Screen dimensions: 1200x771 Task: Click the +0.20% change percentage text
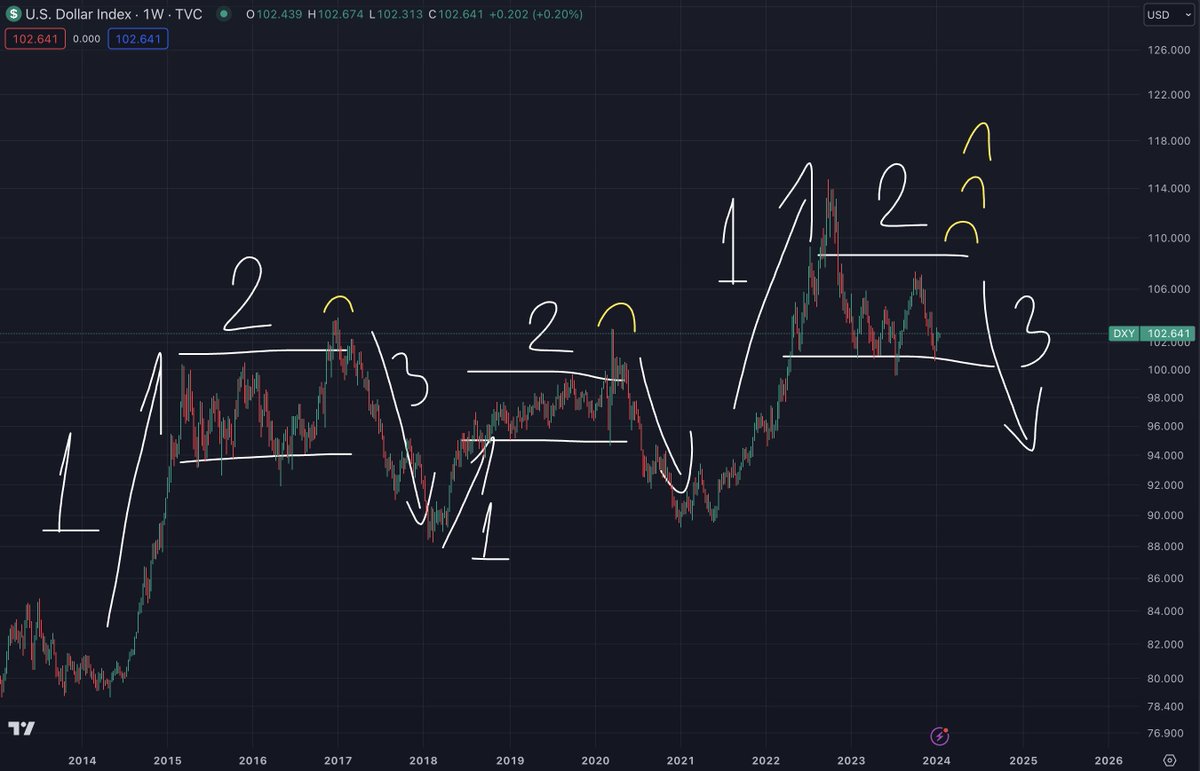[x=557, y=15]
